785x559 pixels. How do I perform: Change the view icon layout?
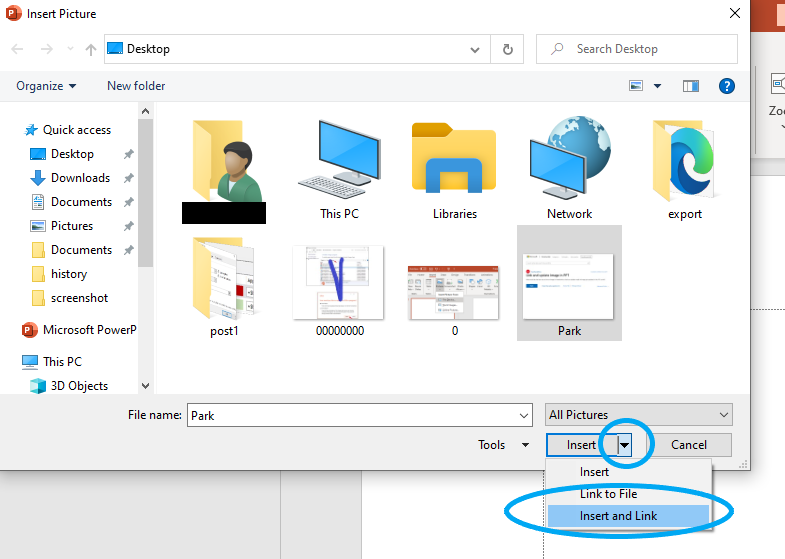[636, 86]
